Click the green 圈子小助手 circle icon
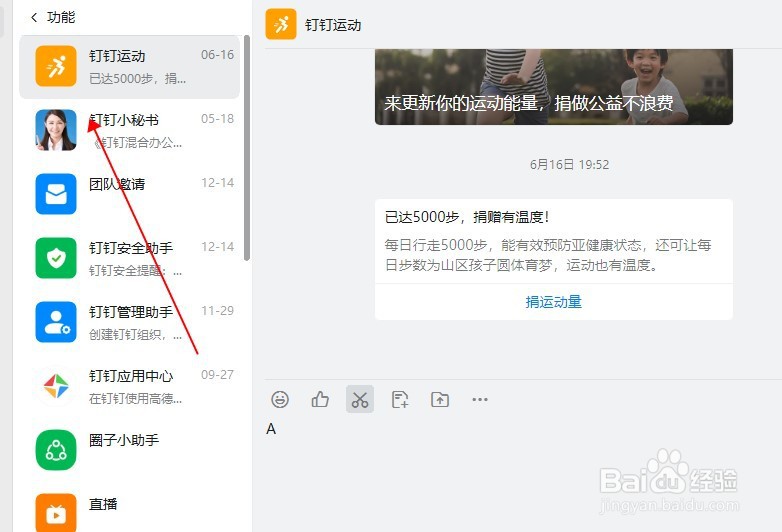The height and width of the screenshot is (532, 782). tap(56, 450)
